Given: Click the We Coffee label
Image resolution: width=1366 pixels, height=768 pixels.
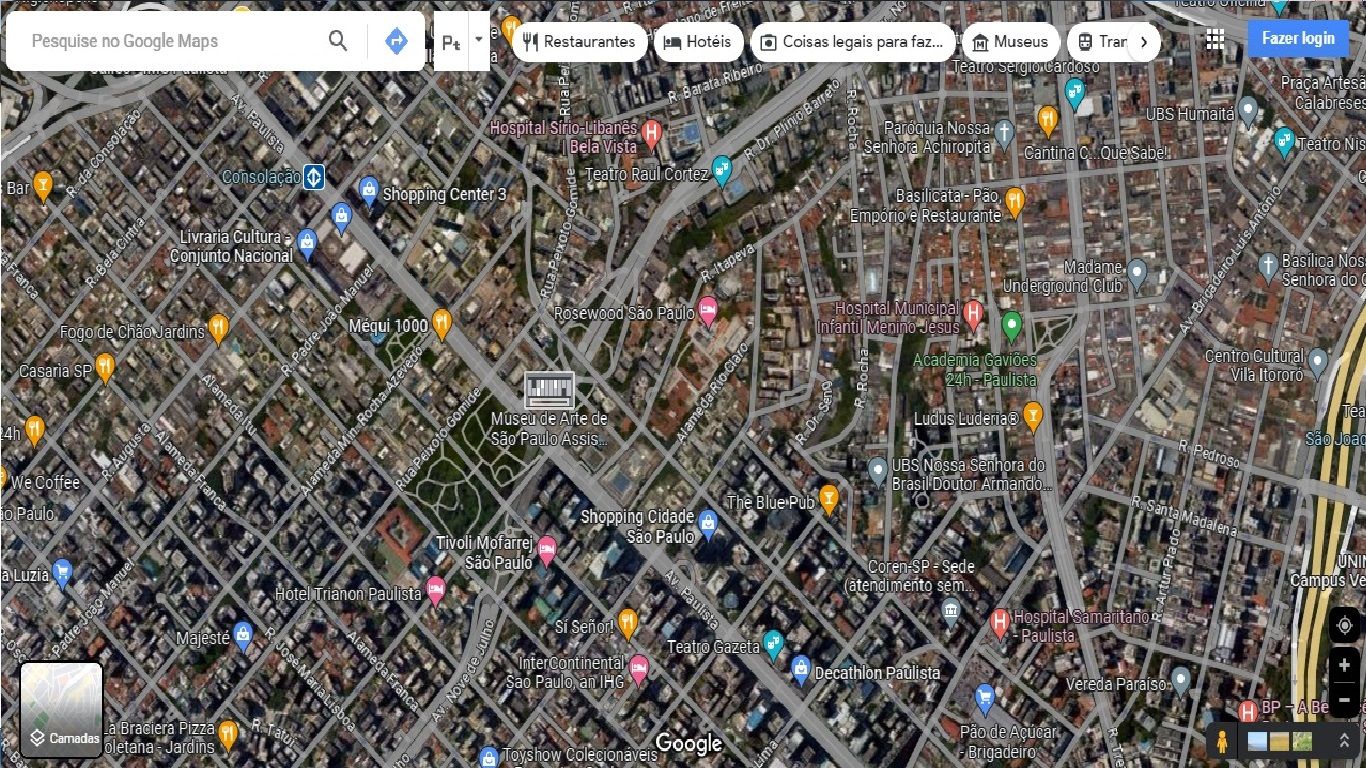Looking at the screenshot, I should click(x=46, y=483).
